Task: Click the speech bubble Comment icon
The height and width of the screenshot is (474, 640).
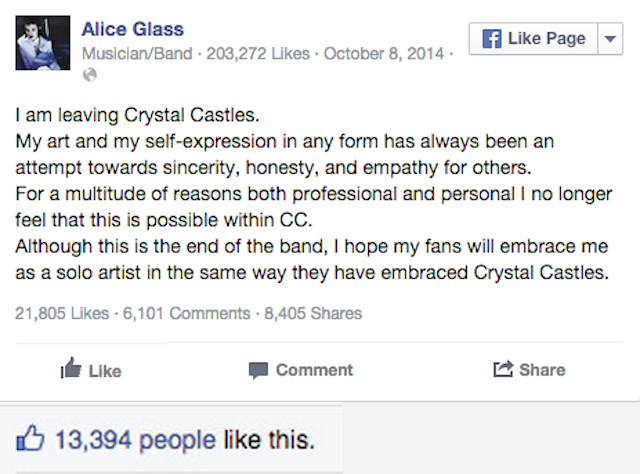Action: (258, 370)
